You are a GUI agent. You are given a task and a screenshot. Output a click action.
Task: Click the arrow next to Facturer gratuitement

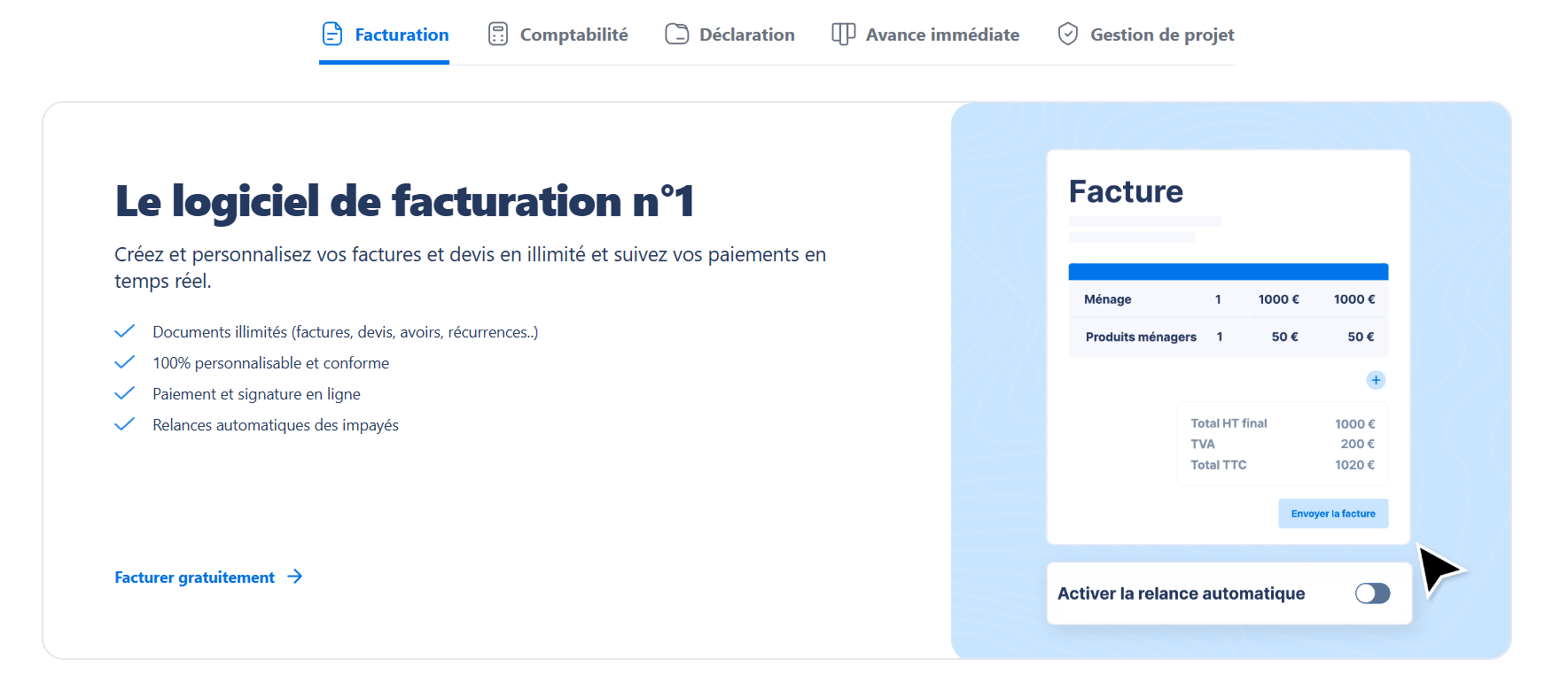point(295,577)
